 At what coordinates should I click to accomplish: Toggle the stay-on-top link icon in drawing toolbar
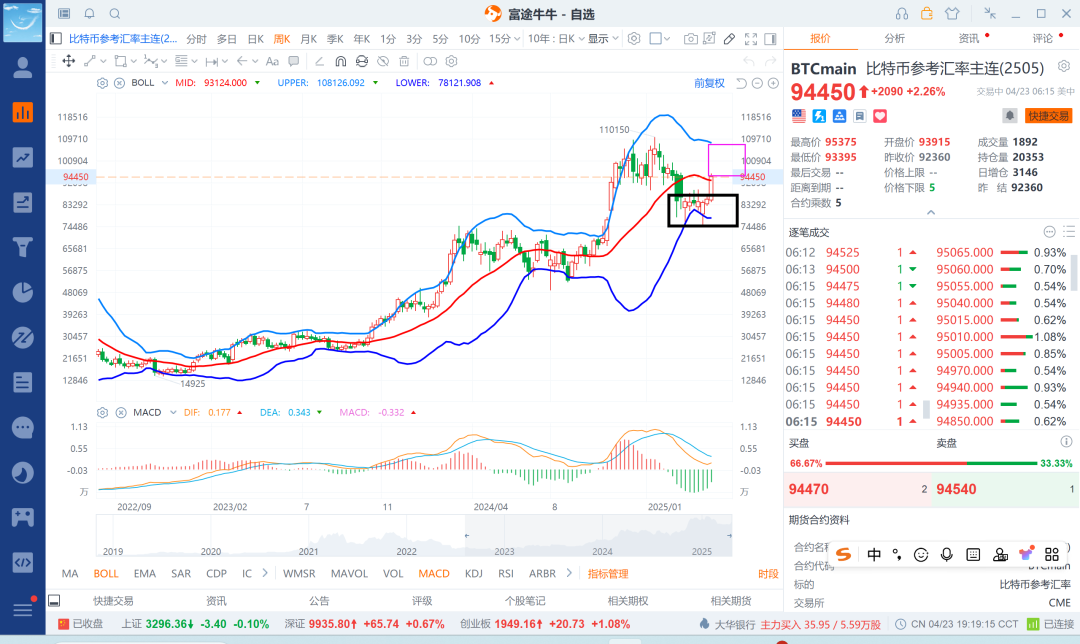[x=430, y=61]
